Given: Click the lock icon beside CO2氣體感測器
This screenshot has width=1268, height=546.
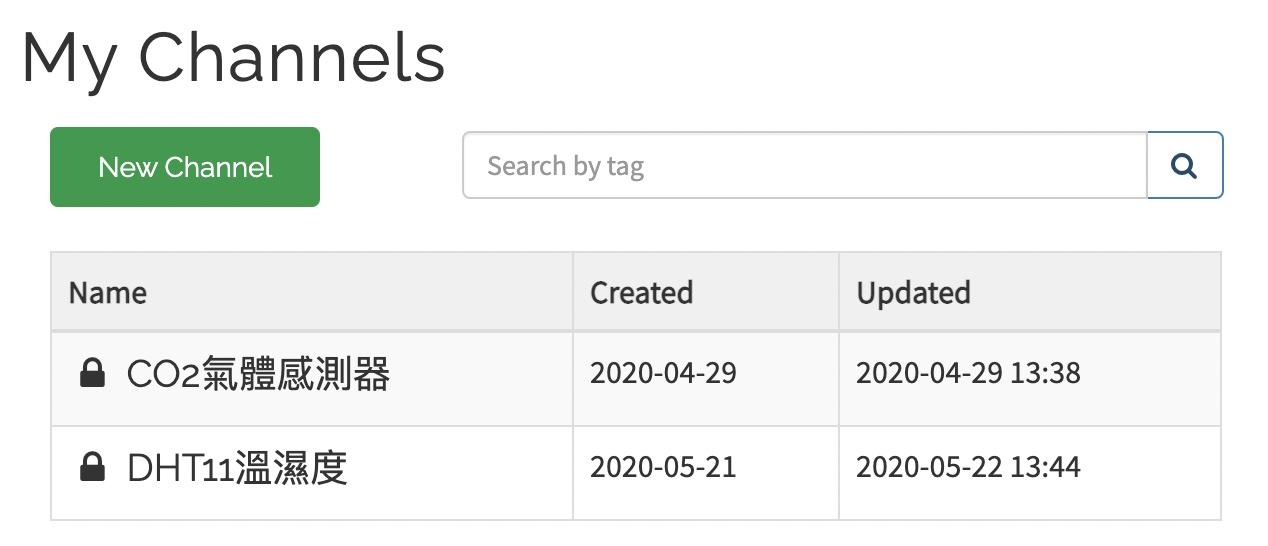Looking at the screenshot, I should coord(92,374).
